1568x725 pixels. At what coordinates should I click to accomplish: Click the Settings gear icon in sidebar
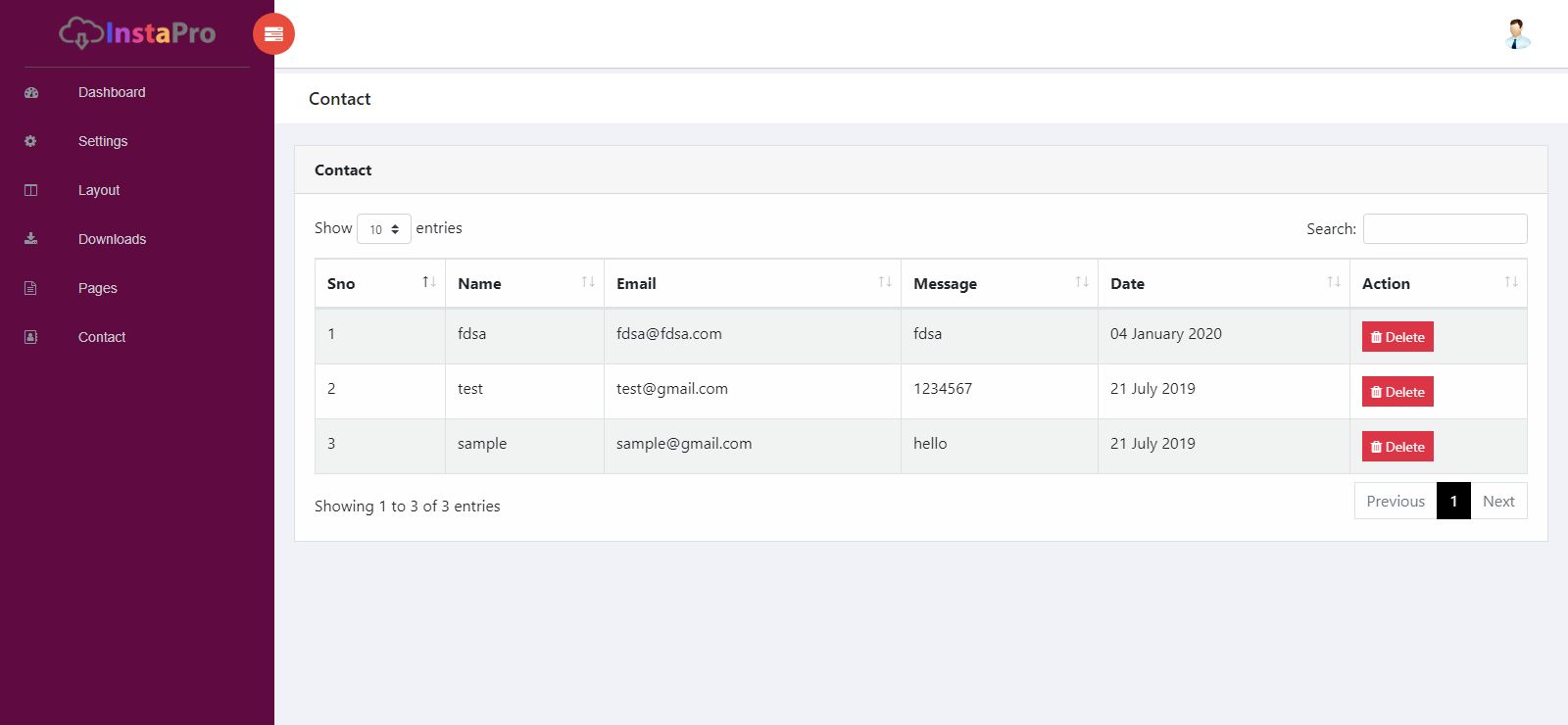[31, 141]
